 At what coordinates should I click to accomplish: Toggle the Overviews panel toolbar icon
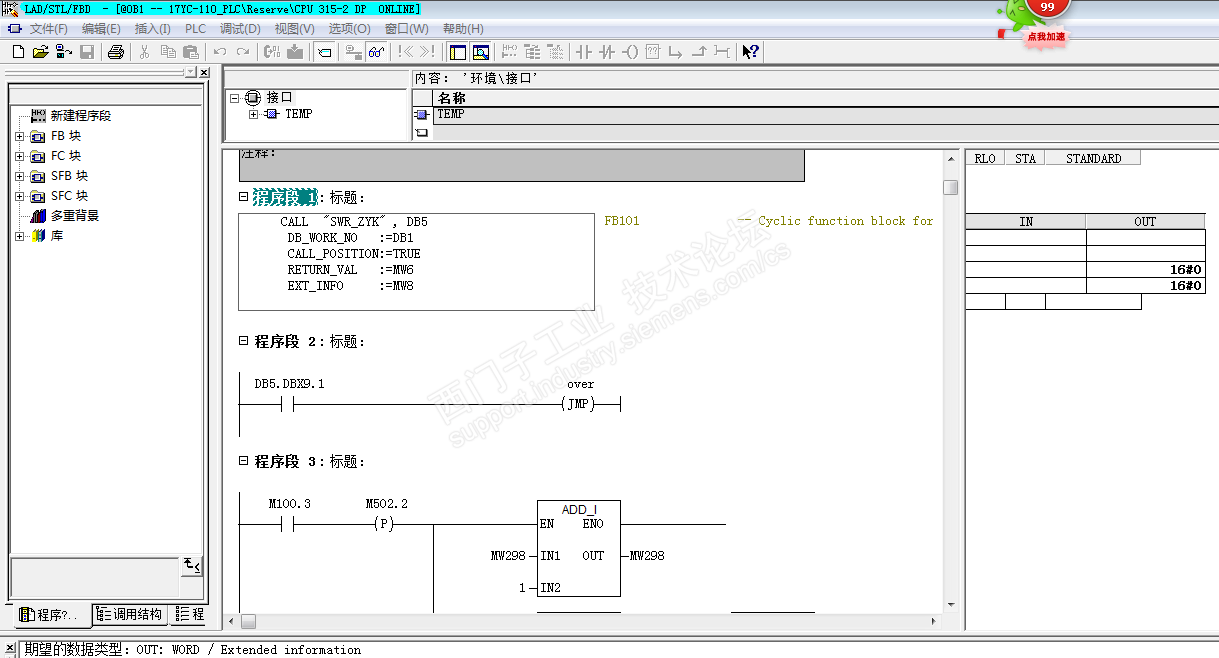pos(458,52)
